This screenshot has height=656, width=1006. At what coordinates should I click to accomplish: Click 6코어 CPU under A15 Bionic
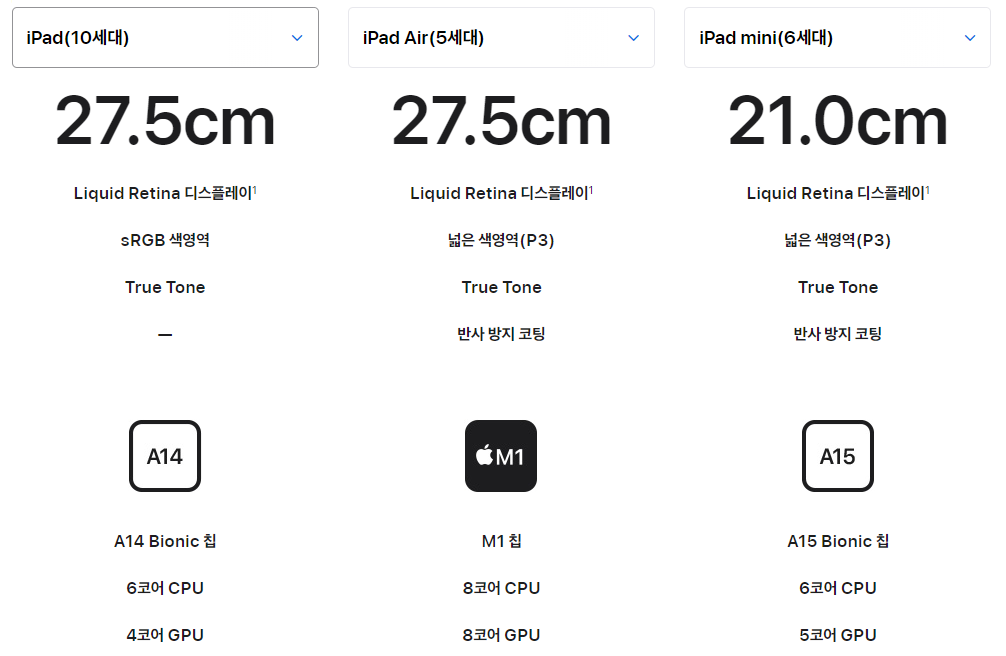(838, 588)
